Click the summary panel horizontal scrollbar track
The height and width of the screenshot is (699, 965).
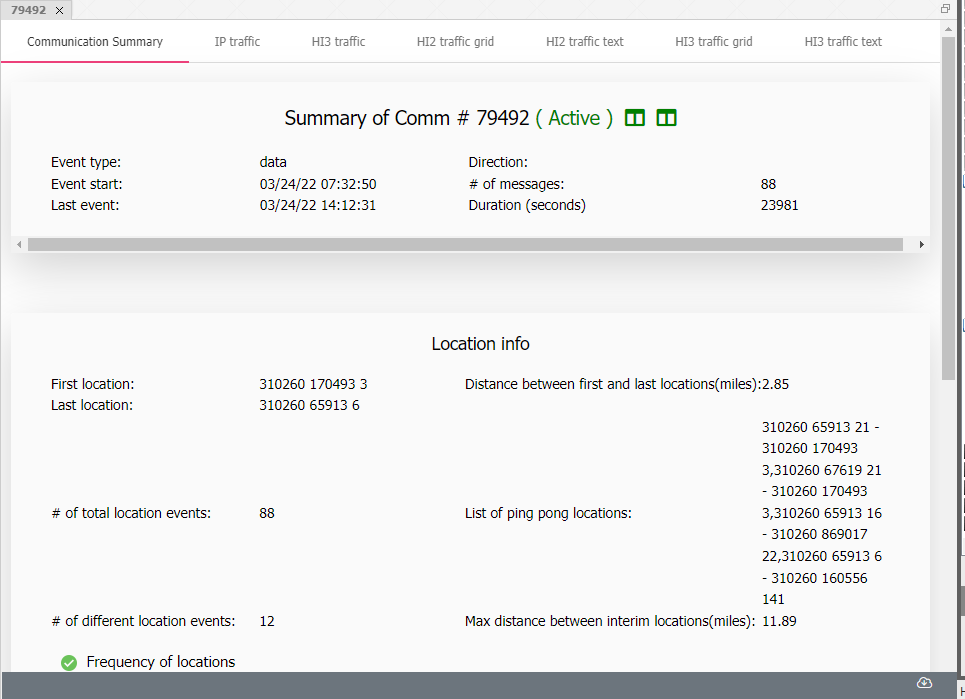(x=465, y=245)
